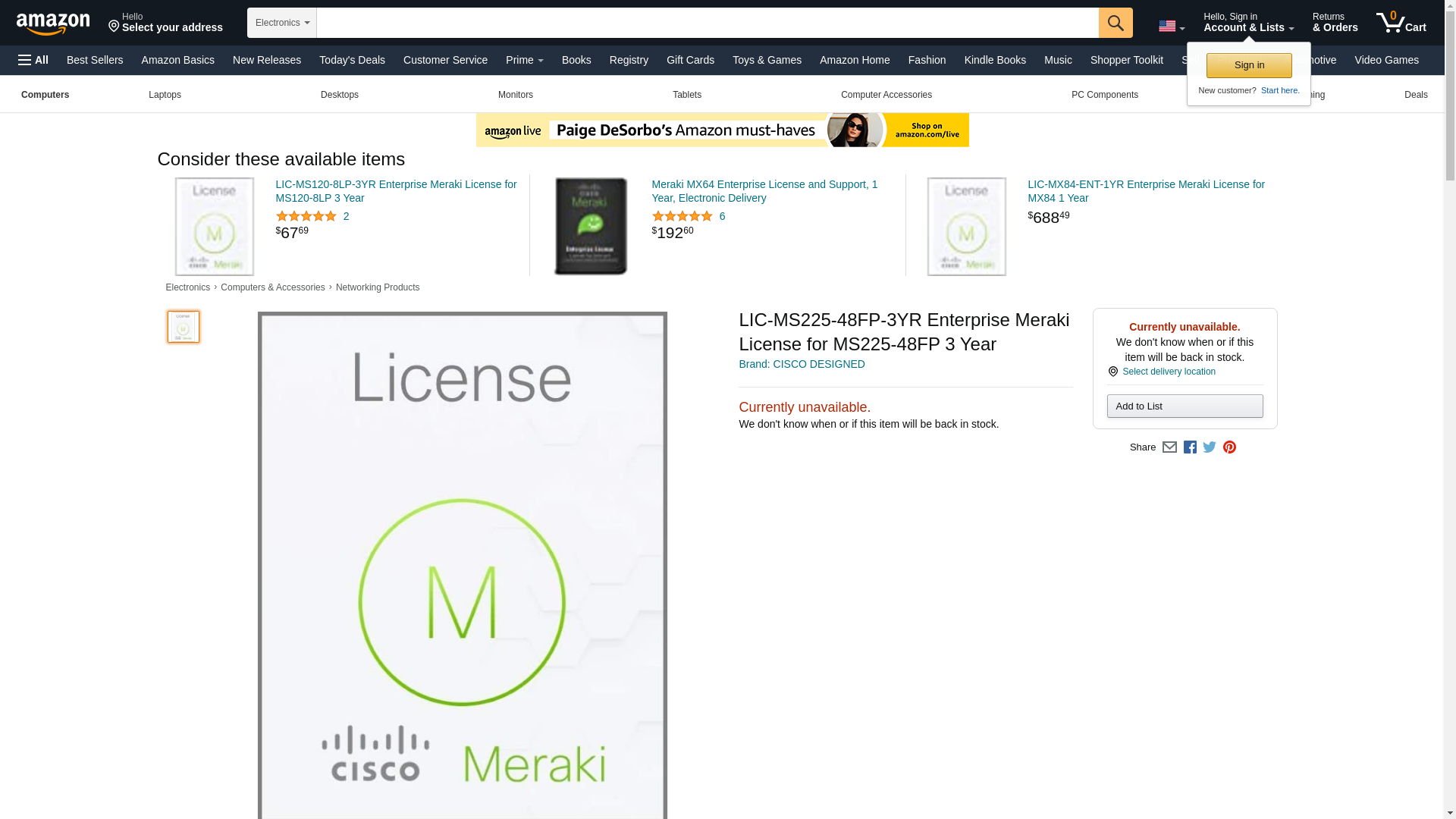Click into the search input field

tap(707, 23)
